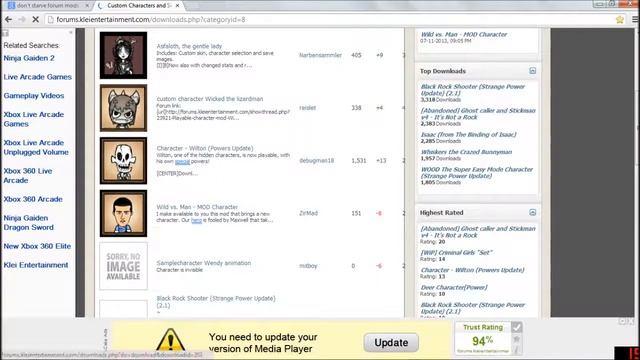Click the Trust Rating 94% badge
Image resolution: width=640 pixels, height=360 pixels.
click(x=482, y=340)
